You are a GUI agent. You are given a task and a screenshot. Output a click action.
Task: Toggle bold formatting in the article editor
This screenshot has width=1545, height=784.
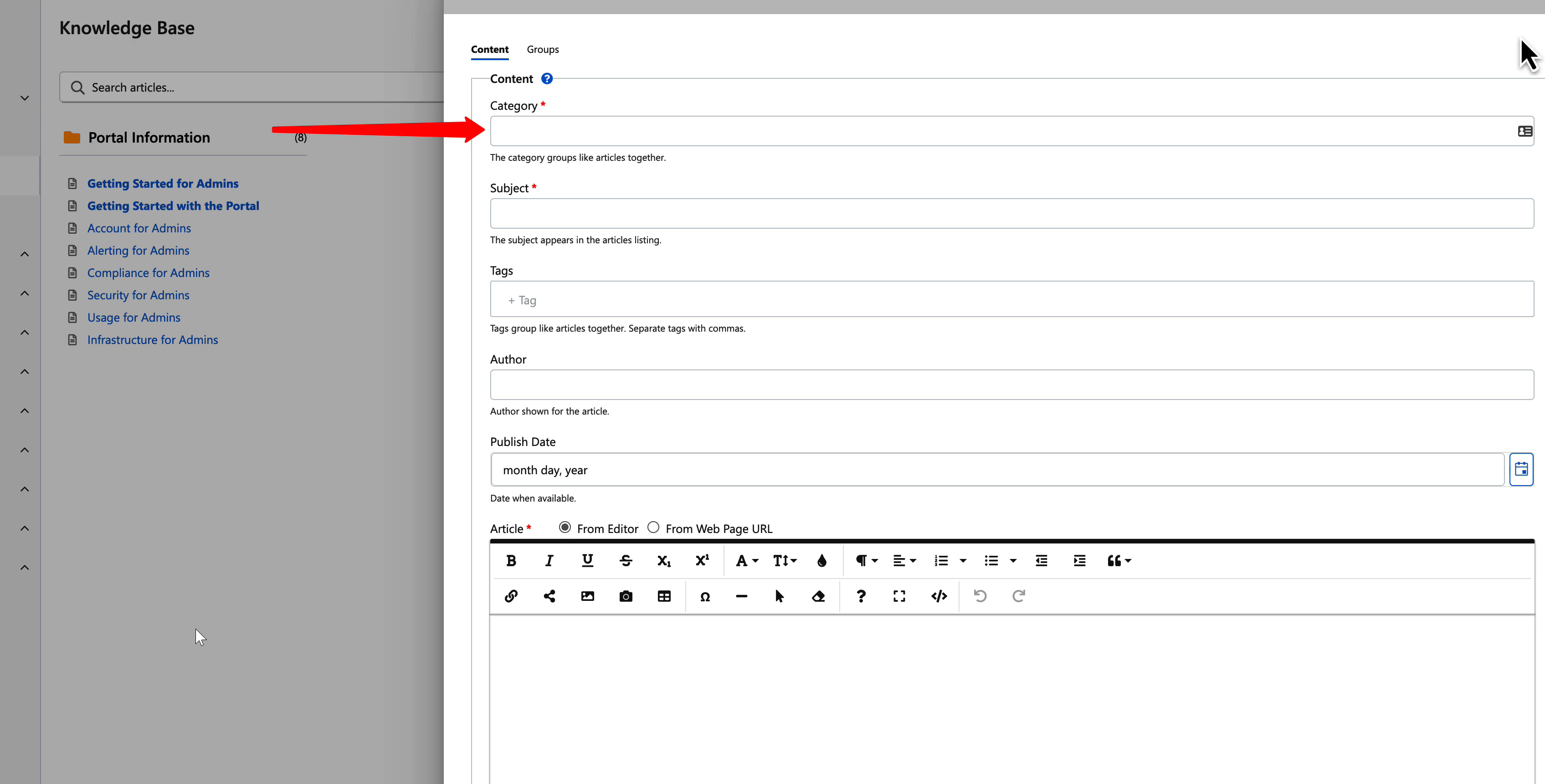pyautogui.click(x=510, y=560)
